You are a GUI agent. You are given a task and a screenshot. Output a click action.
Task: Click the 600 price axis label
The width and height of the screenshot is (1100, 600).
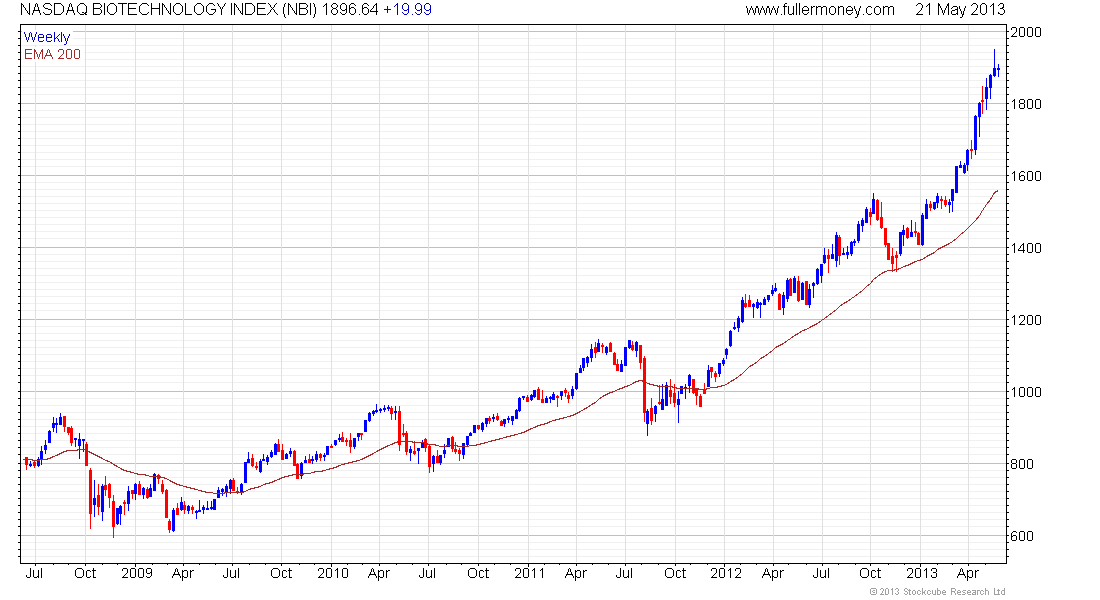1022,536
